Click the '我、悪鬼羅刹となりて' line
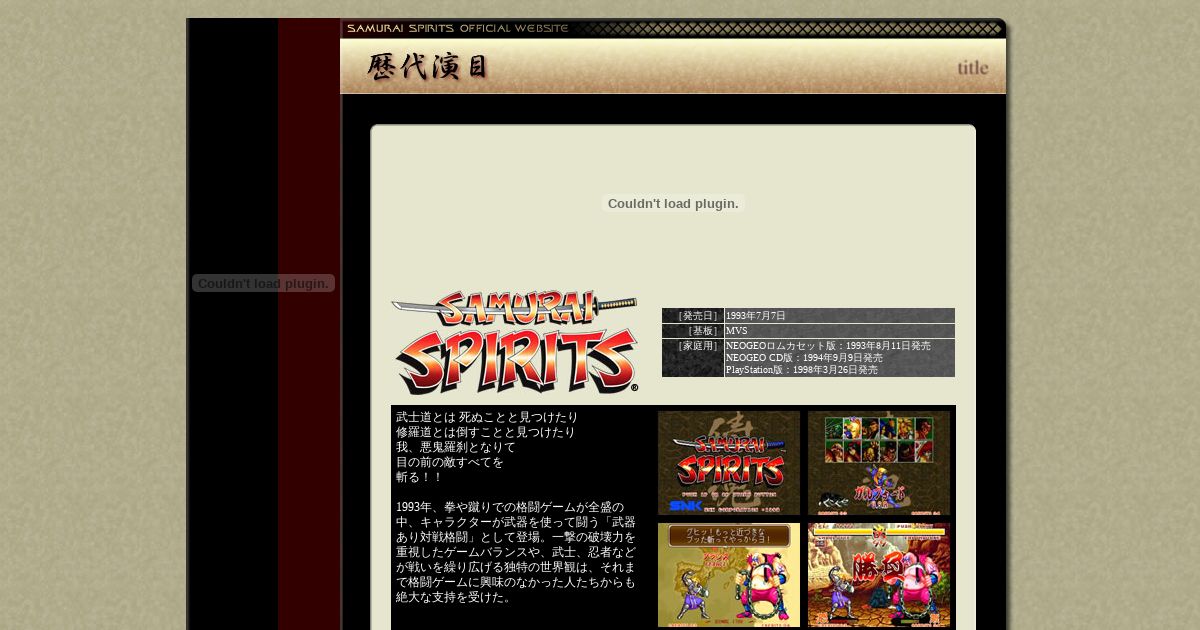1200x630 pixels. [456, 447]
